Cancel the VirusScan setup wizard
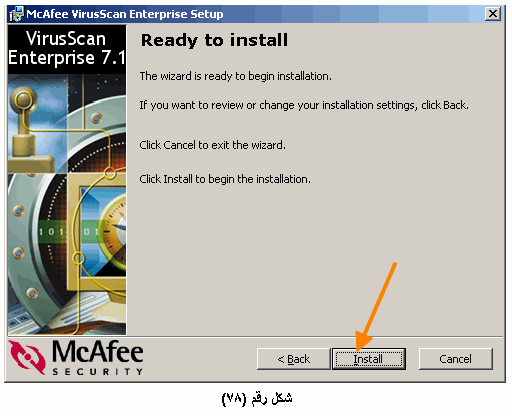 point(455,359)
